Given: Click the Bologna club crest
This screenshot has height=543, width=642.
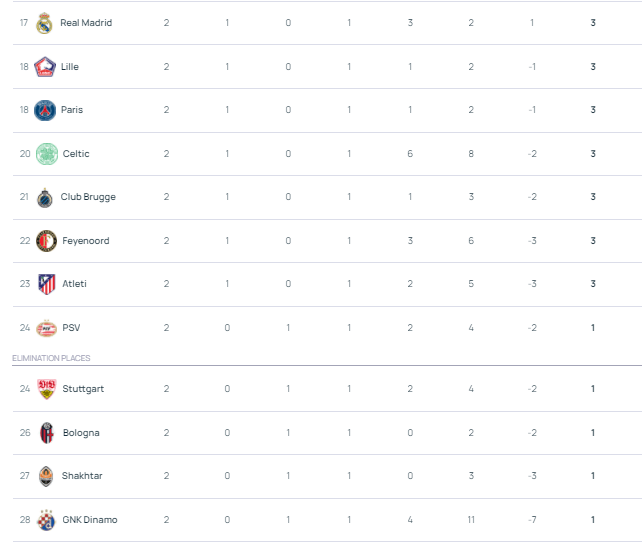Looking at the screenshot, I should point(46,433).
